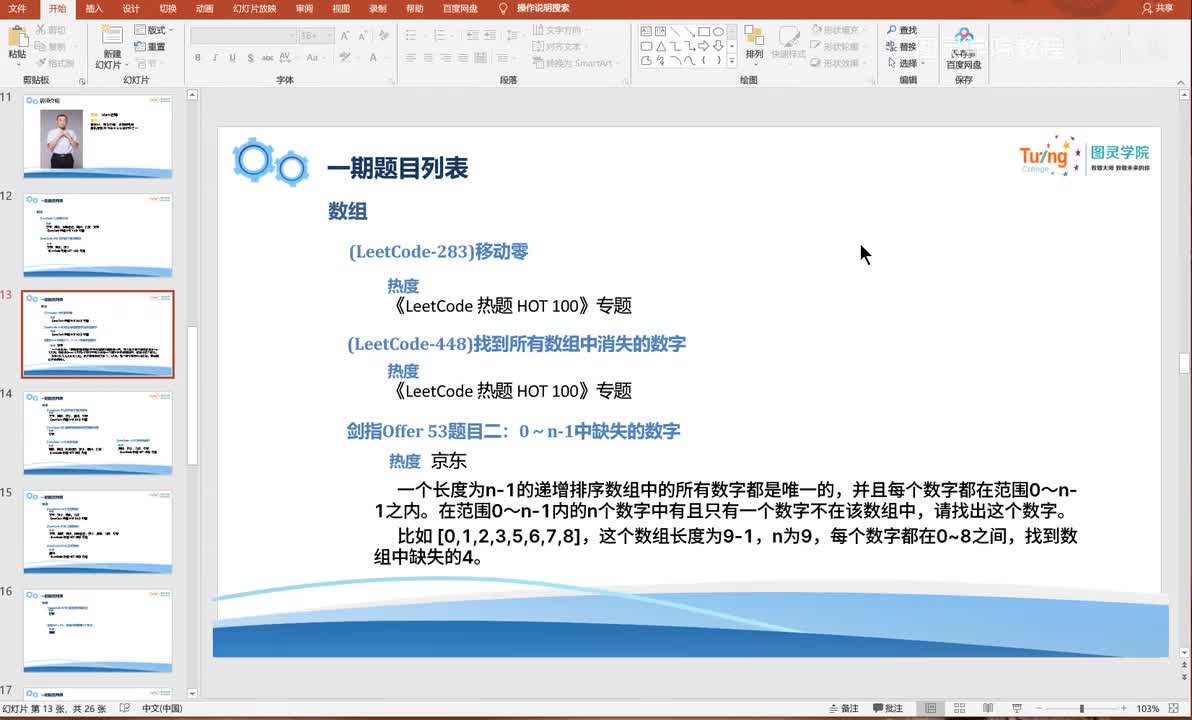Click the 103% zoom level button

tap(1147, 708)
